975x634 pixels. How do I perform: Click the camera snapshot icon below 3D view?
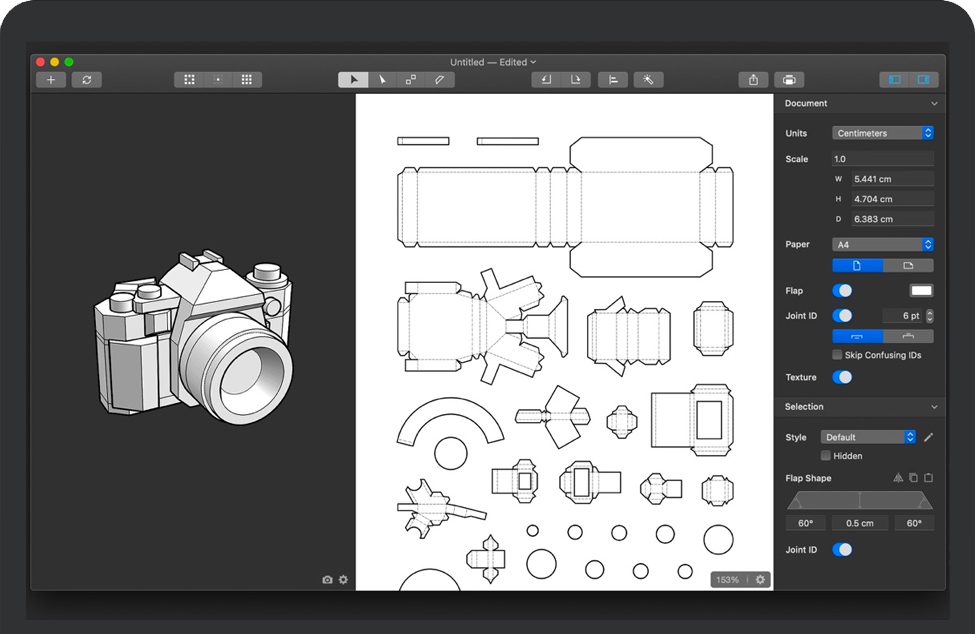click(327, 580)
